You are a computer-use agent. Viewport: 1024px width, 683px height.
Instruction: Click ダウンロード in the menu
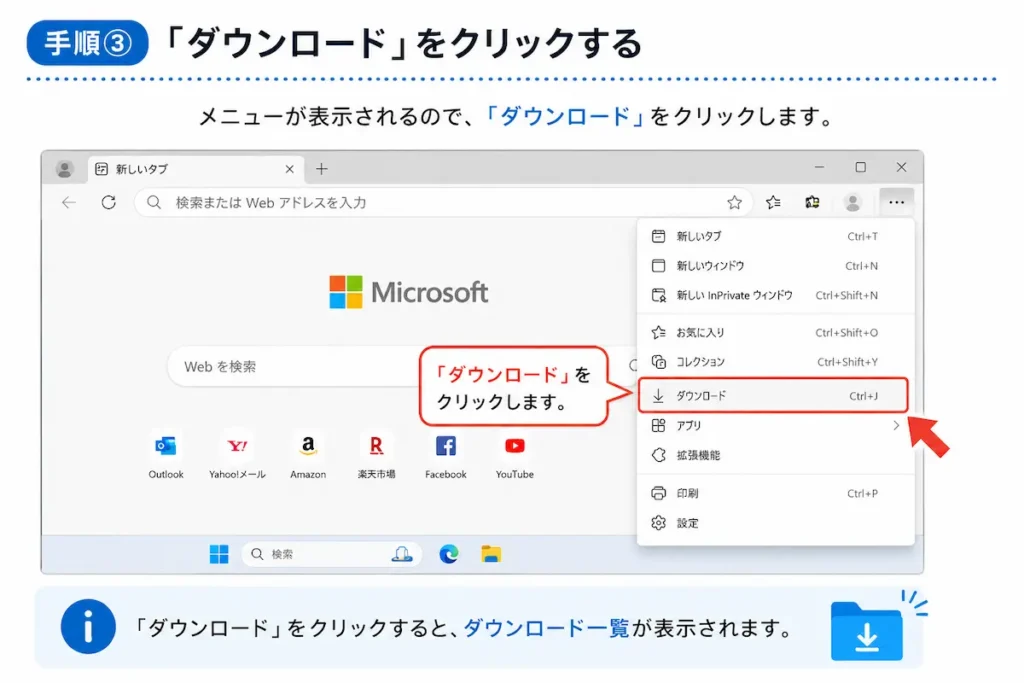coord(773,396)
